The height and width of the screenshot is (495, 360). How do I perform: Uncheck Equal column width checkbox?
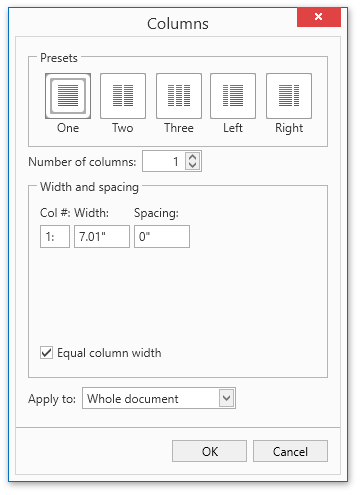pyautogui.click(x=46, y=353)
